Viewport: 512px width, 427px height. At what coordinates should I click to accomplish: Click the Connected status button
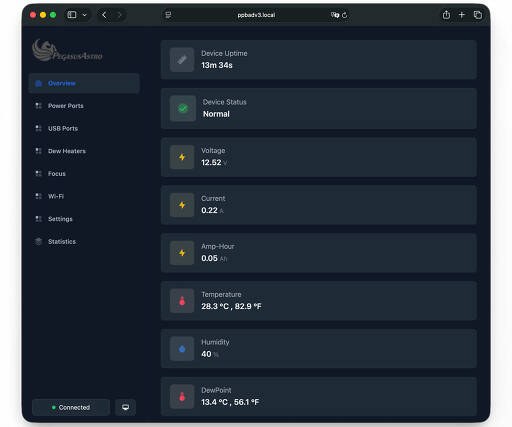coord(71,407)
